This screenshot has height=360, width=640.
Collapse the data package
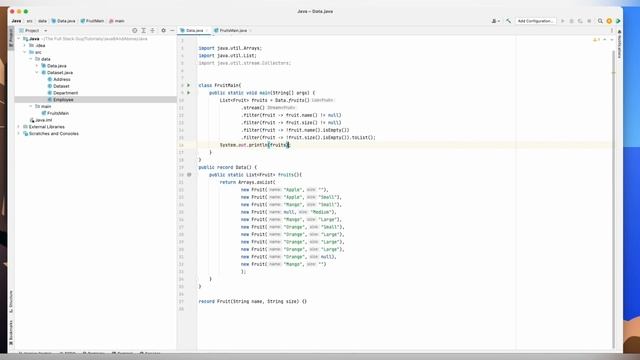point(31,59)
